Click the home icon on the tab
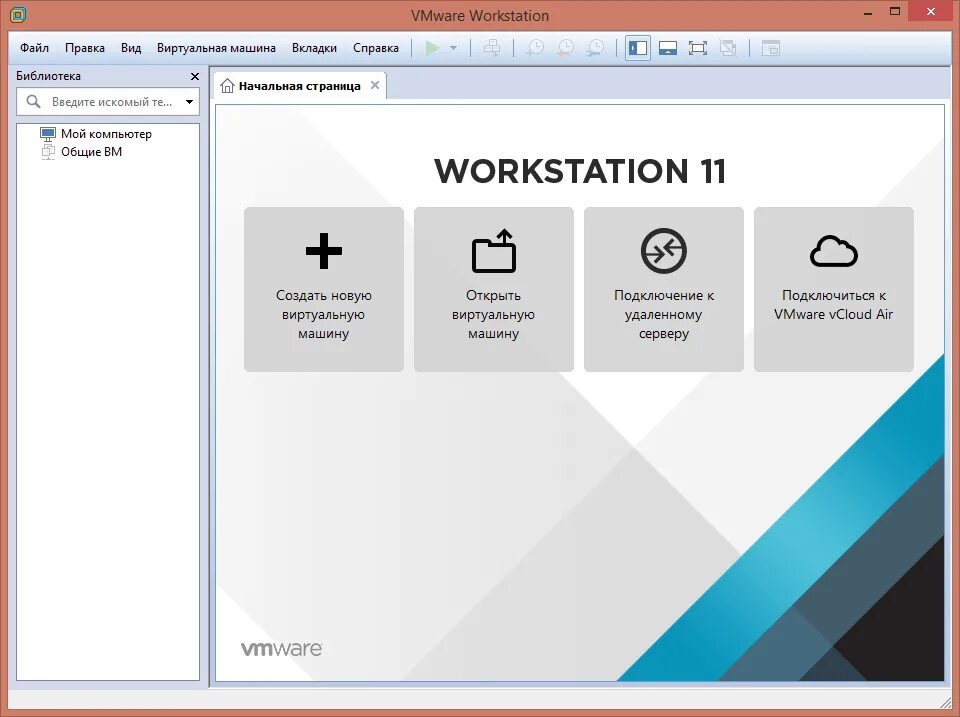960x717 pixels. point(227,86)
